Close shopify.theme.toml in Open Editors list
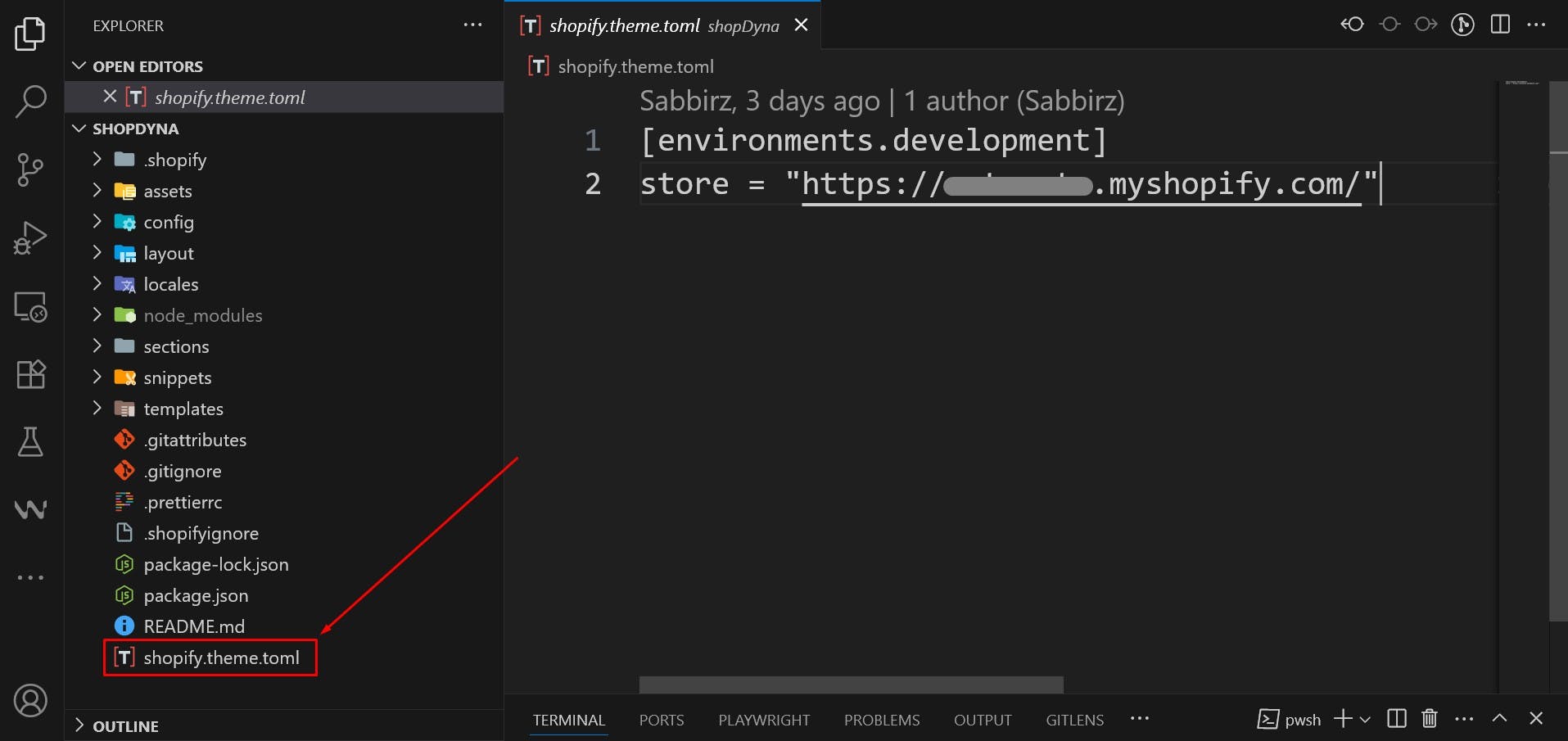 [x=110, y=97]
